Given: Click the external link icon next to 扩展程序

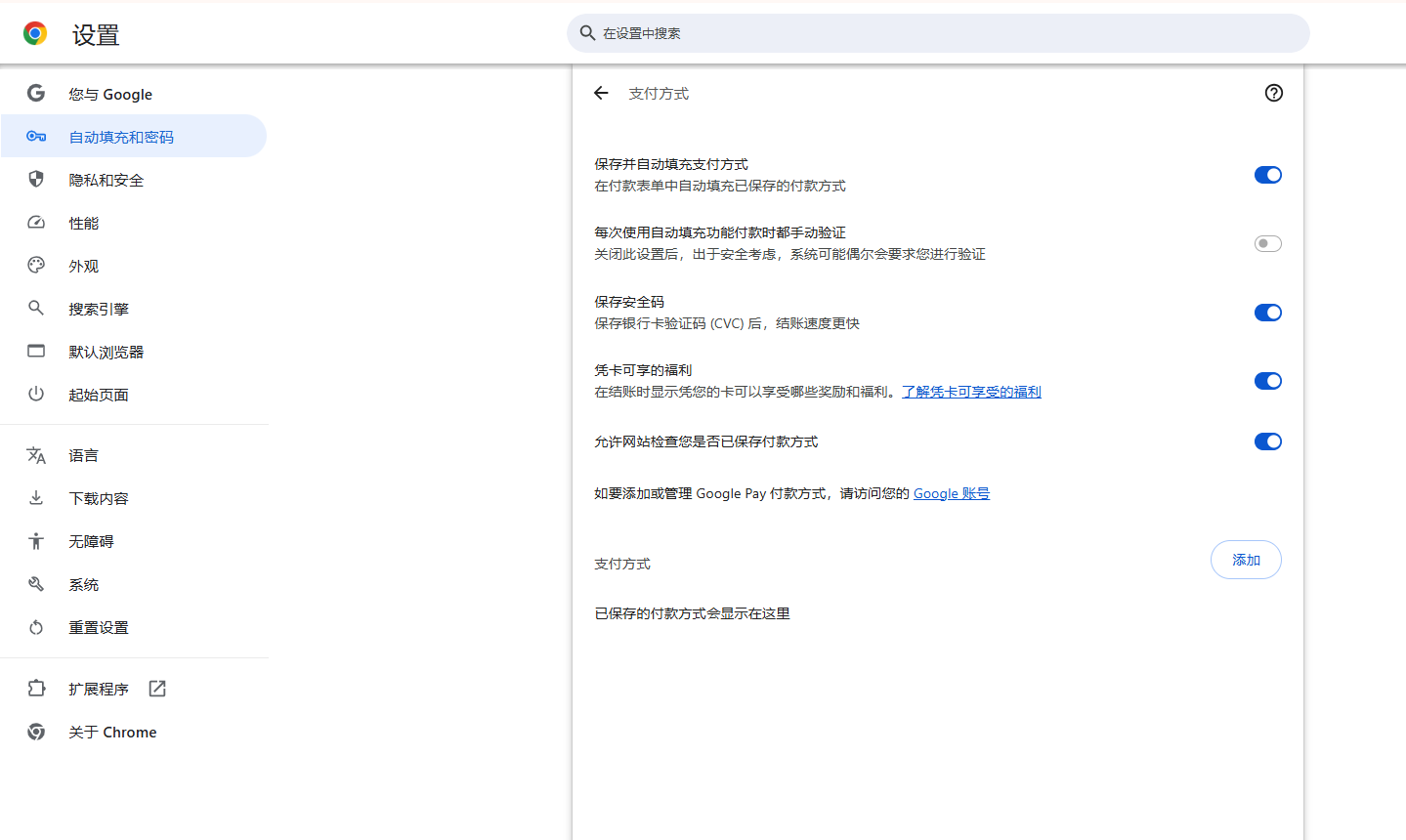Looking at the screenshot, I should pyautogui.click(x=157, y=689).
